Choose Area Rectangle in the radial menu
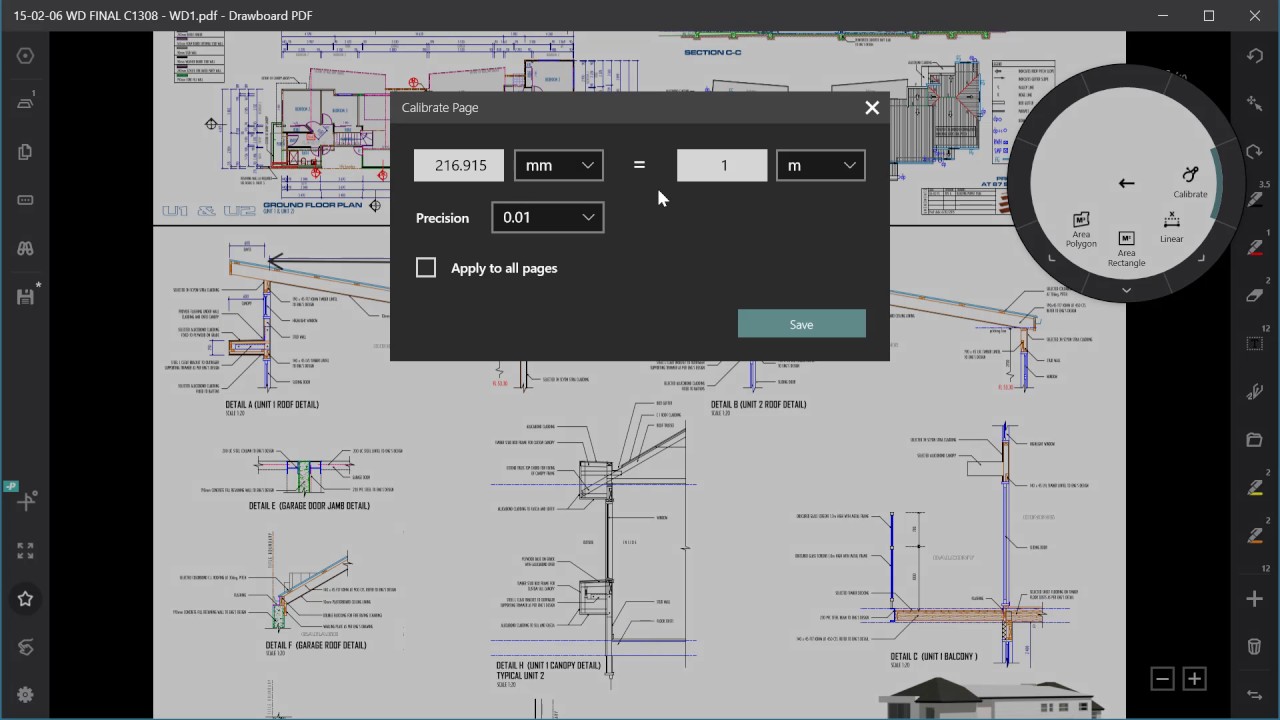This screenshot has width=1280, height=720. 1126,249
